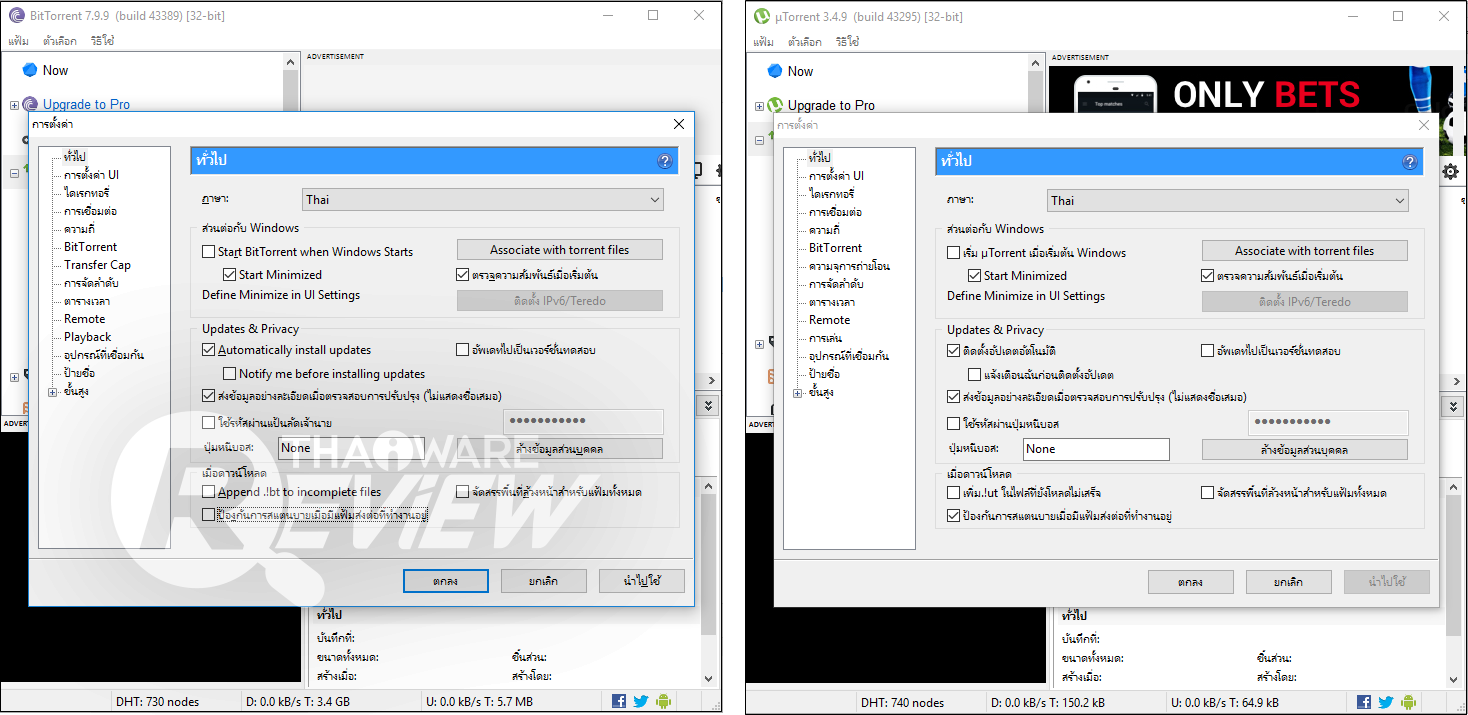Expand ขั้นสูง tree node in BitTorrent settings
1468x715 pixels.
(53, 392)
